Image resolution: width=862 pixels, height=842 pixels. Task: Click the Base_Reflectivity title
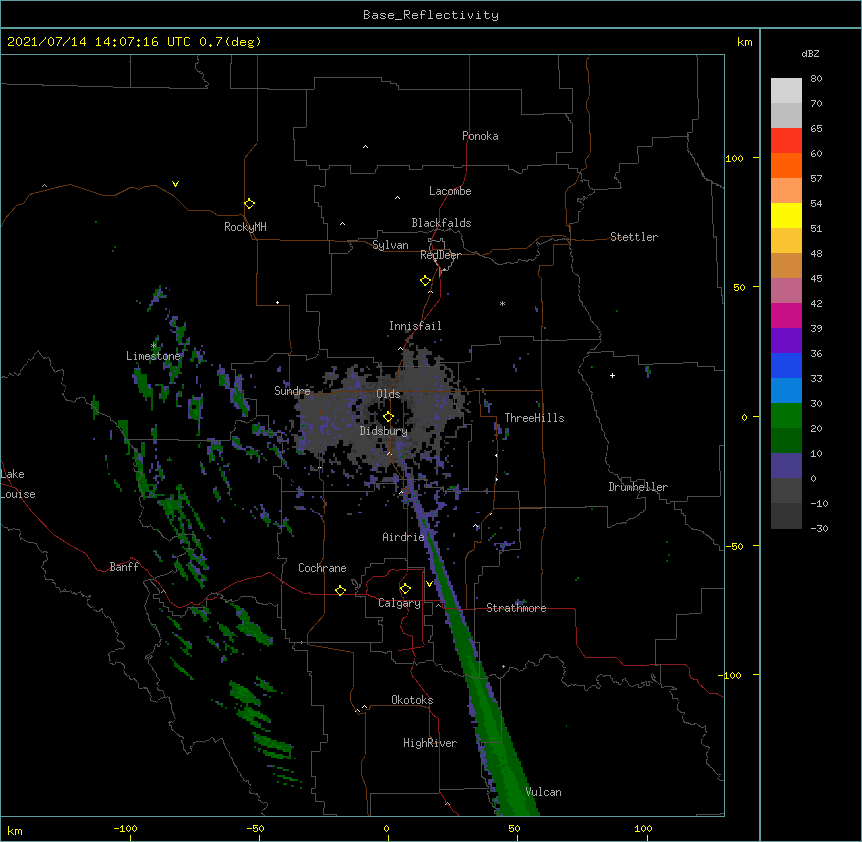coord(431,15)
